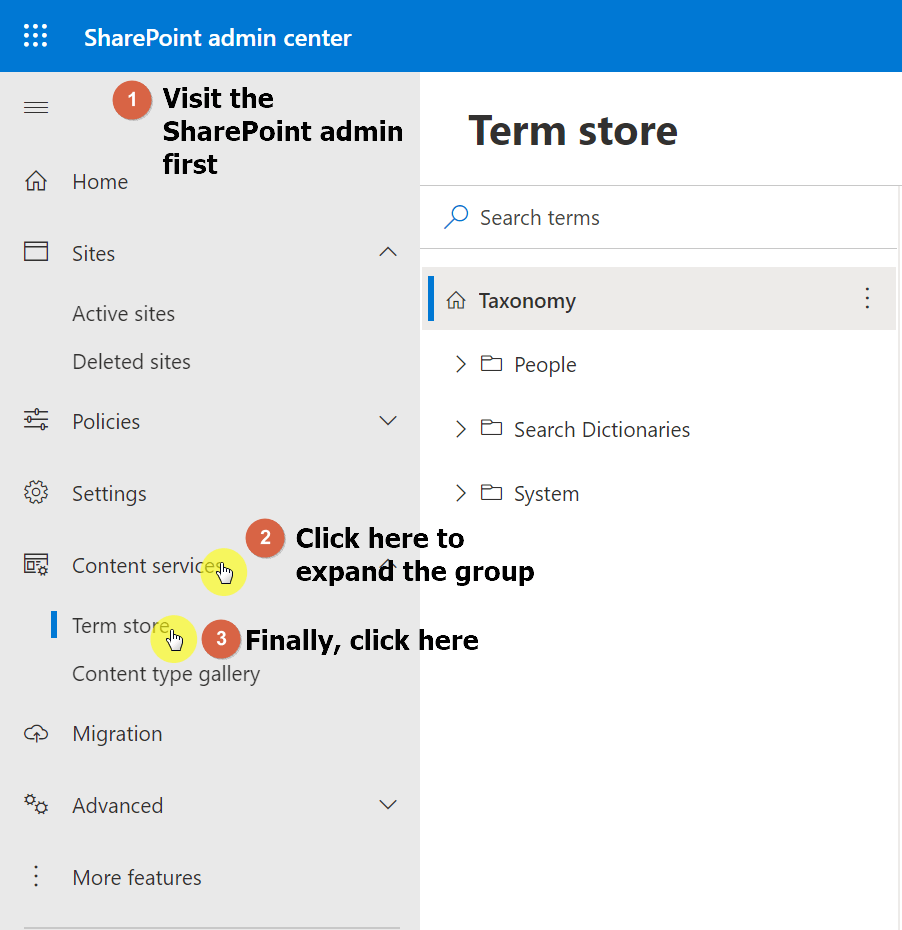Viewport: 902px width, 930px height.
Task: Click the search magnifier icon
Action: pos(456,217)
